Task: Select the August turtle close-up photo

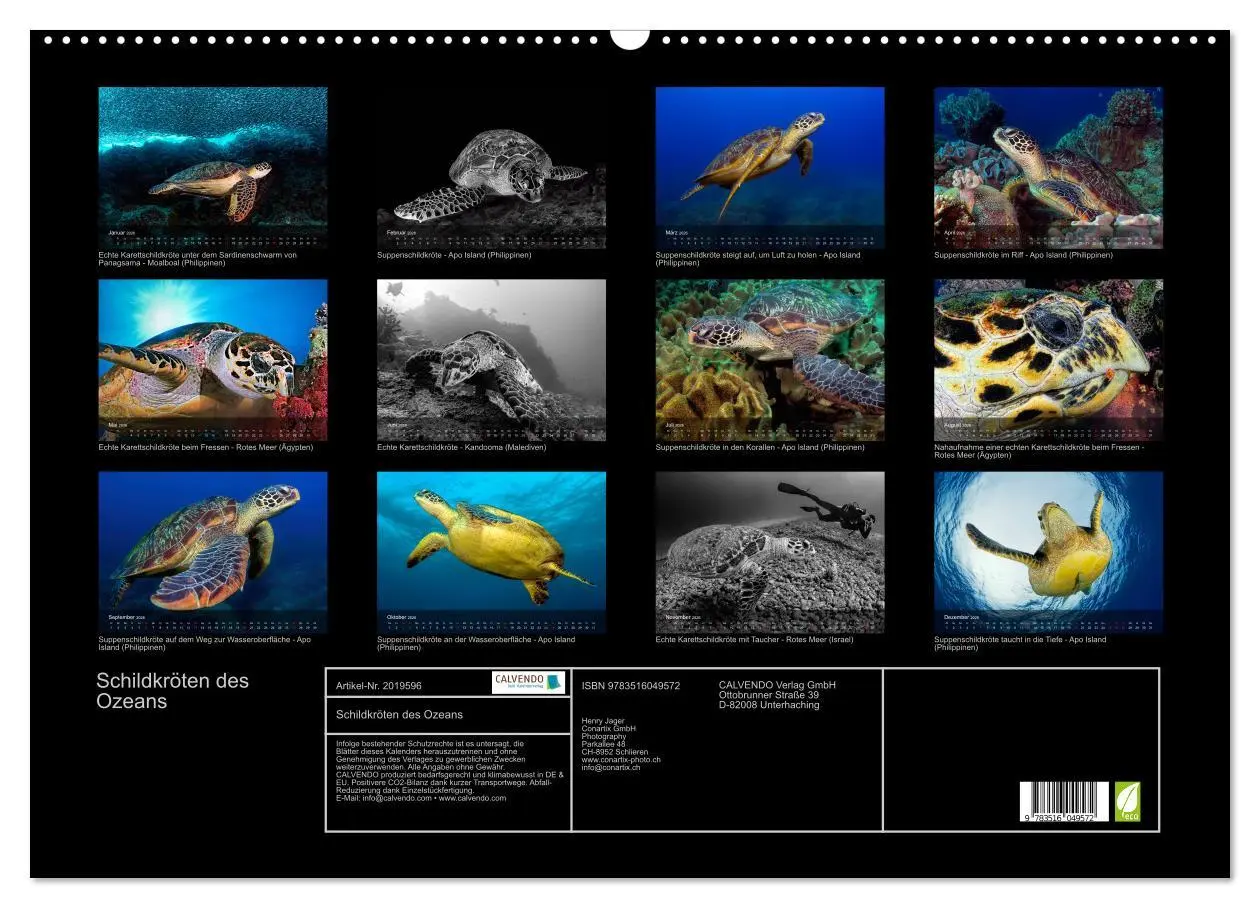Action: click(x=1046, y=360)
